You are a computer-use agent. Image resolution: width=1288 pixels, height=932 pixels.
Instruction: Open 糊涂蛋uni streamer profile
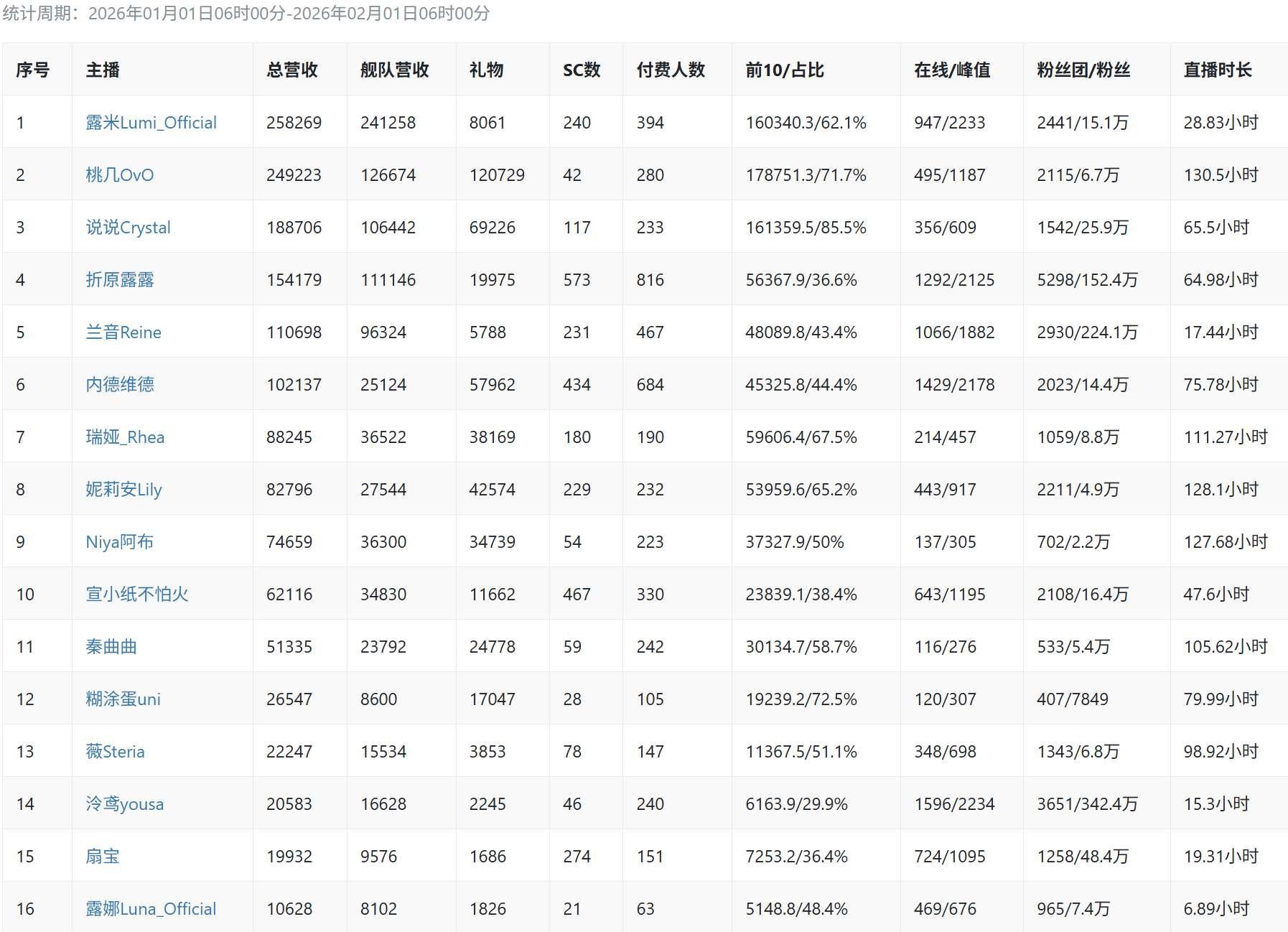pyautogui.click(x=123, y=699)
